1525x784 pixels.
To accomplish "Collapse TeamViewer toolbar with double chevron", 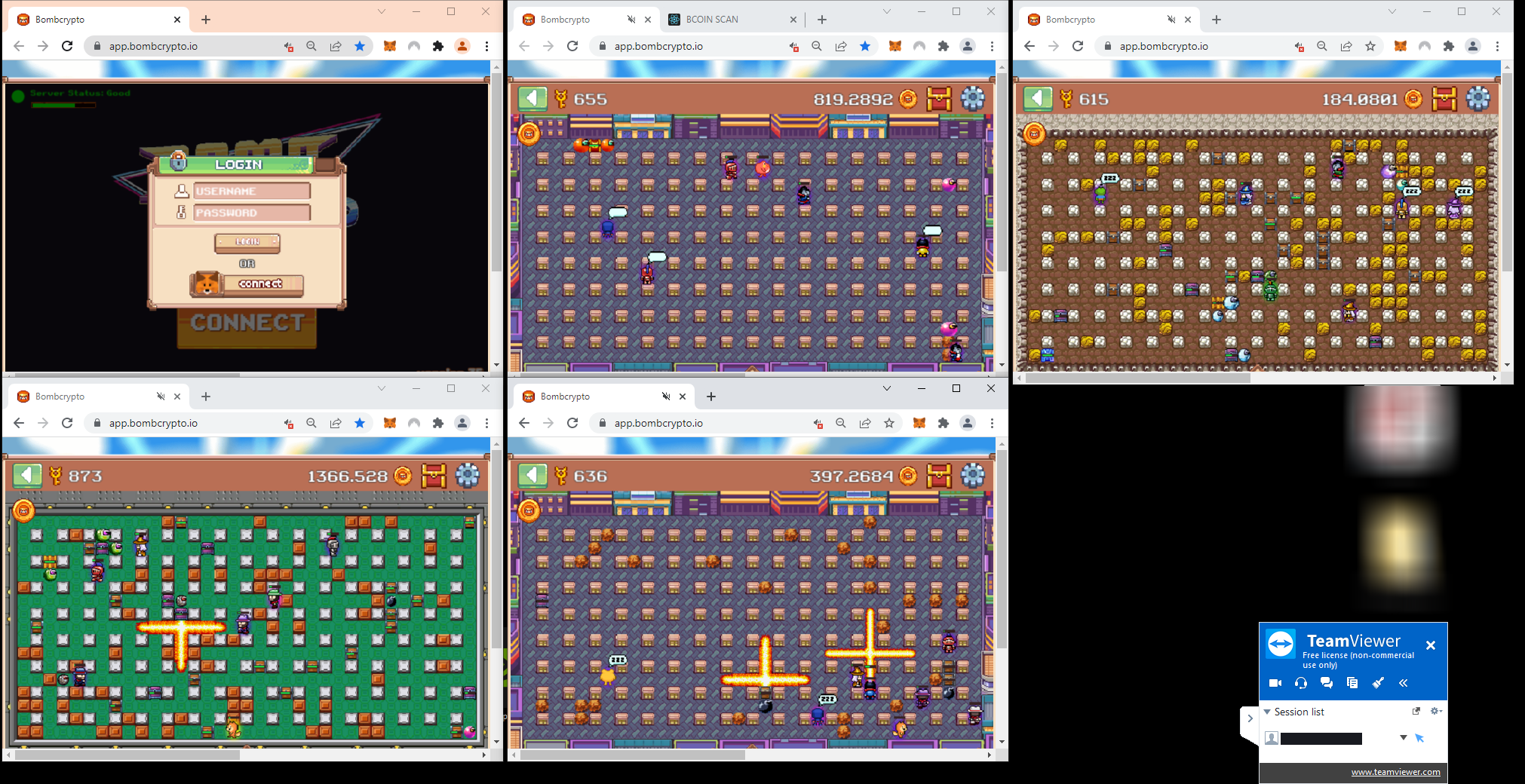I will coord(1403,683).
